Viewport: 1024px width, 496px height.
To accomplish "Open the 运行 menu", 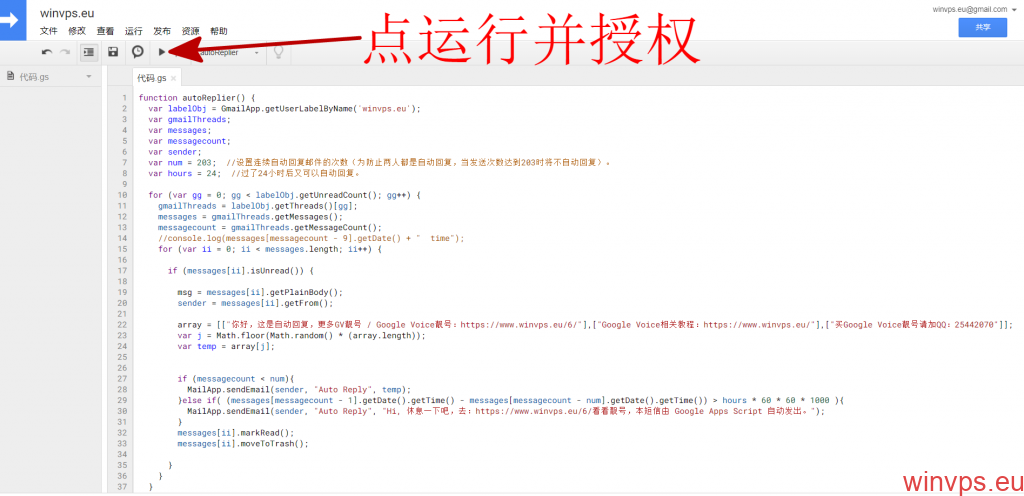I will click(x=134, y=32).
